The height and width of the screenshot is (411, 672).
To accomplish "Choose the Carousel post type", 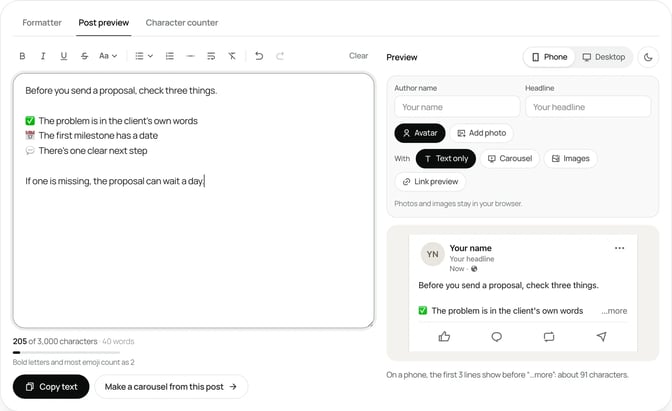I will (510, 159).
